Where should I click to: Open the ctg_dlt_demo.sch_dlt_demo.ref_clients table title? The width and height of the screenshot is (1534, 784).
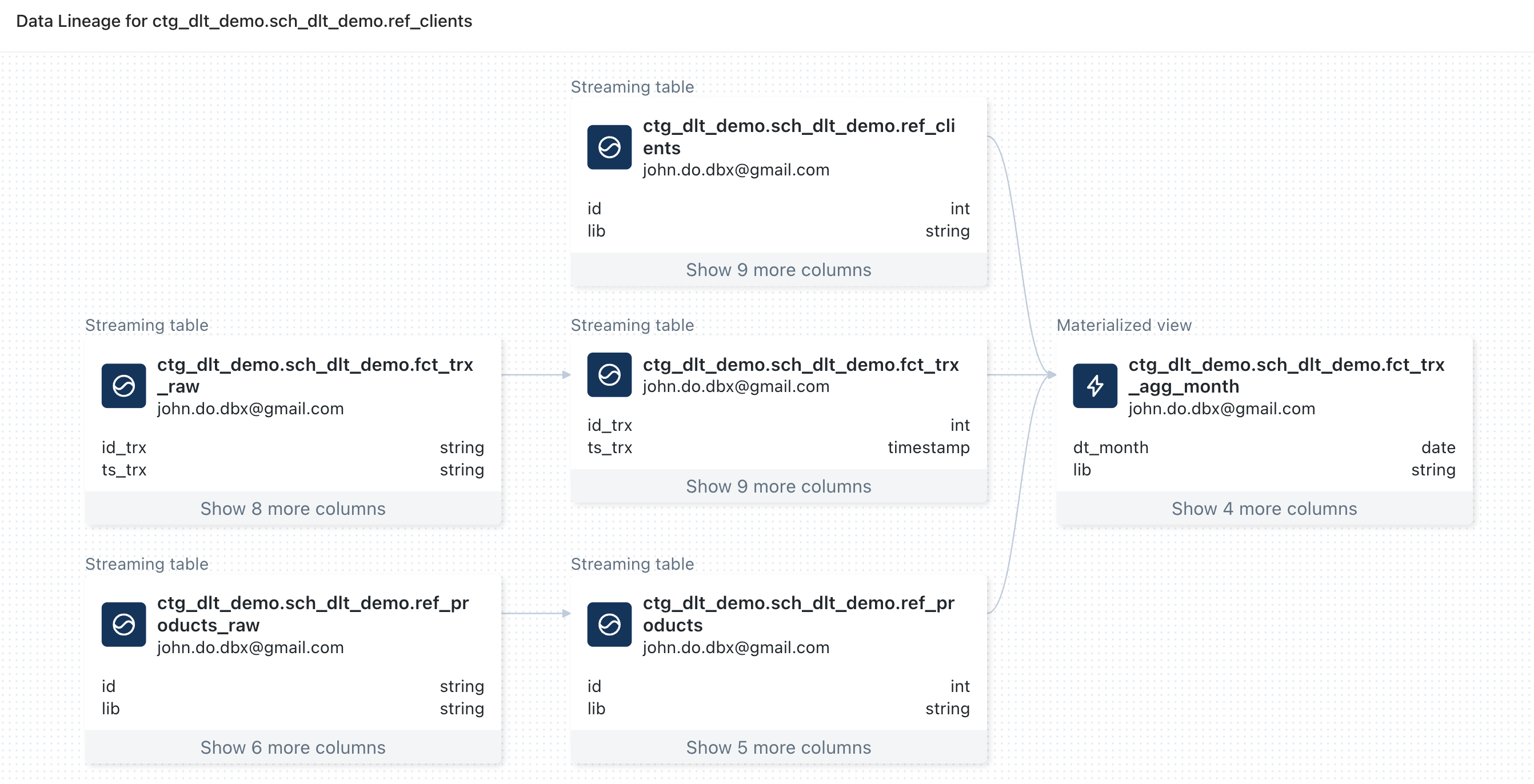pyautogui.click(x=798, y=137)
